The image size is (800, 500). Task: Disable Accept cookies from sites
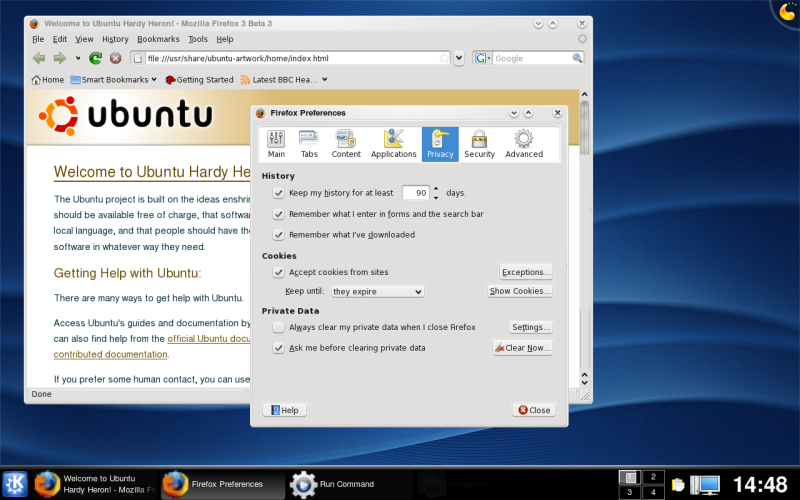point(278,272)
